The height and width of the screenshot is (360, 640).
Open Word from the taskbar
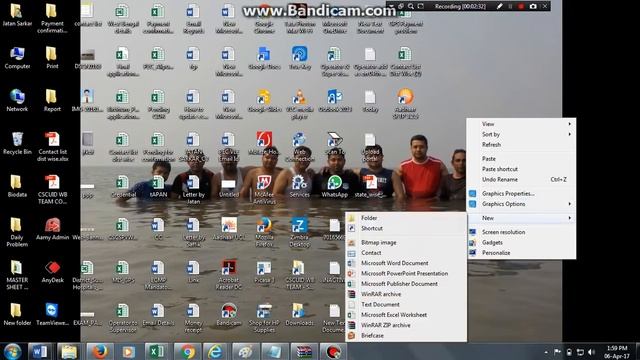coord(40,351)
